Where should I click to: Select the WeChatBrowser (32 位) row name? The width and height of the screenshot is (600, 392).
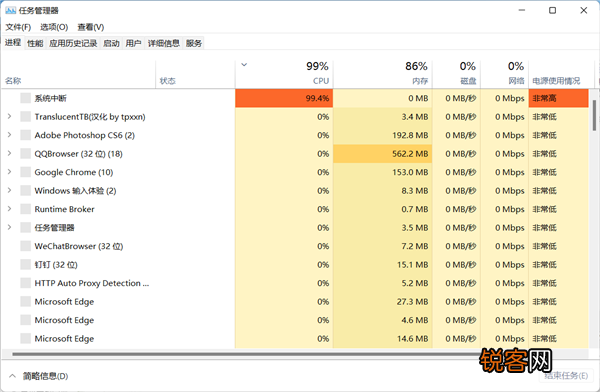click(79, 246)
